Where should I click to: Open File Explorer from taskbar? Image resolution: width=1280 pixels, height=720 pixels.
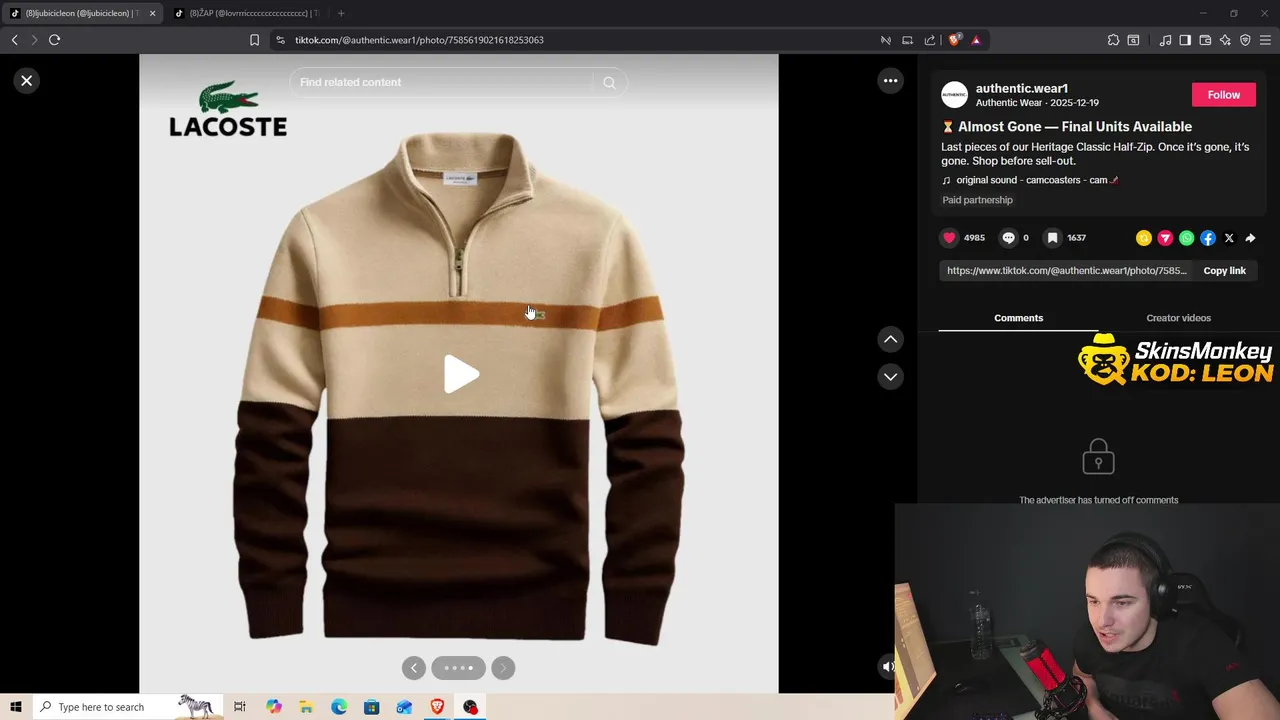306,707
